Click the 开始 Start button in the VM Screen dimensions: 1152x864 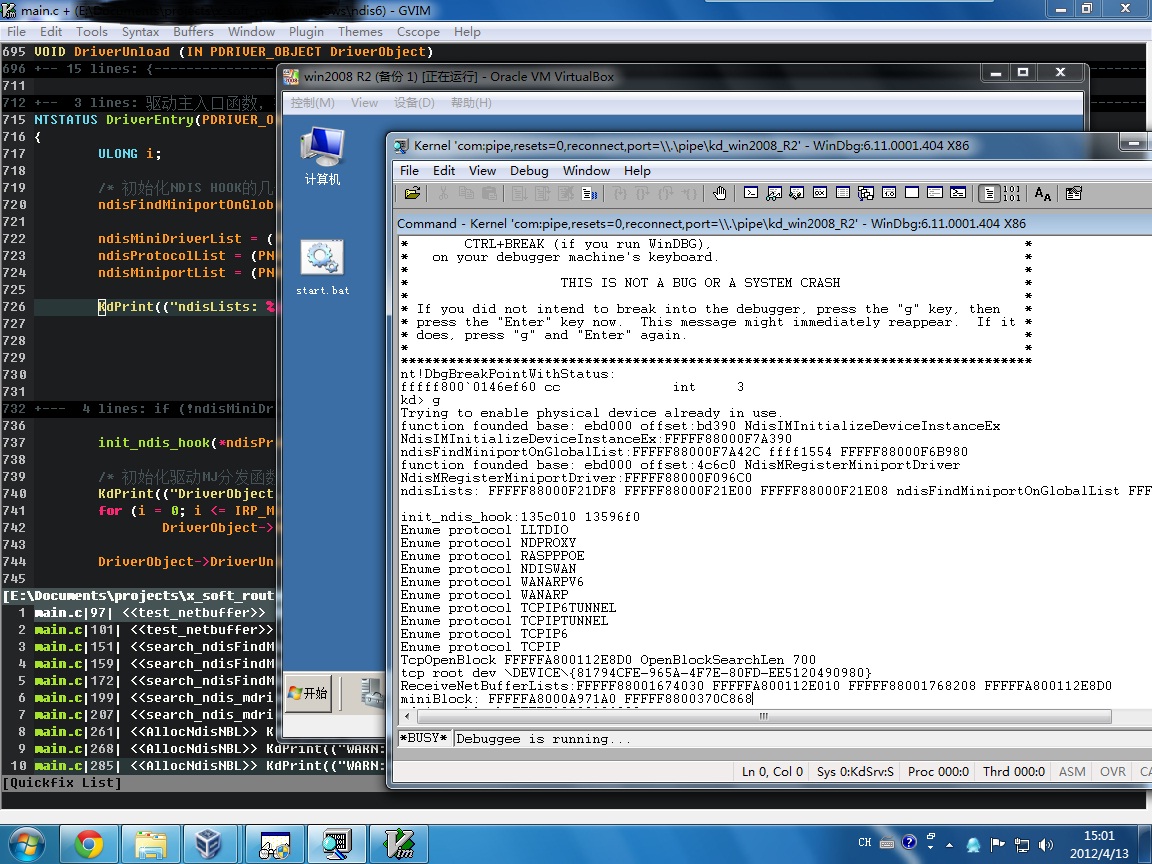tap(309, 693)
